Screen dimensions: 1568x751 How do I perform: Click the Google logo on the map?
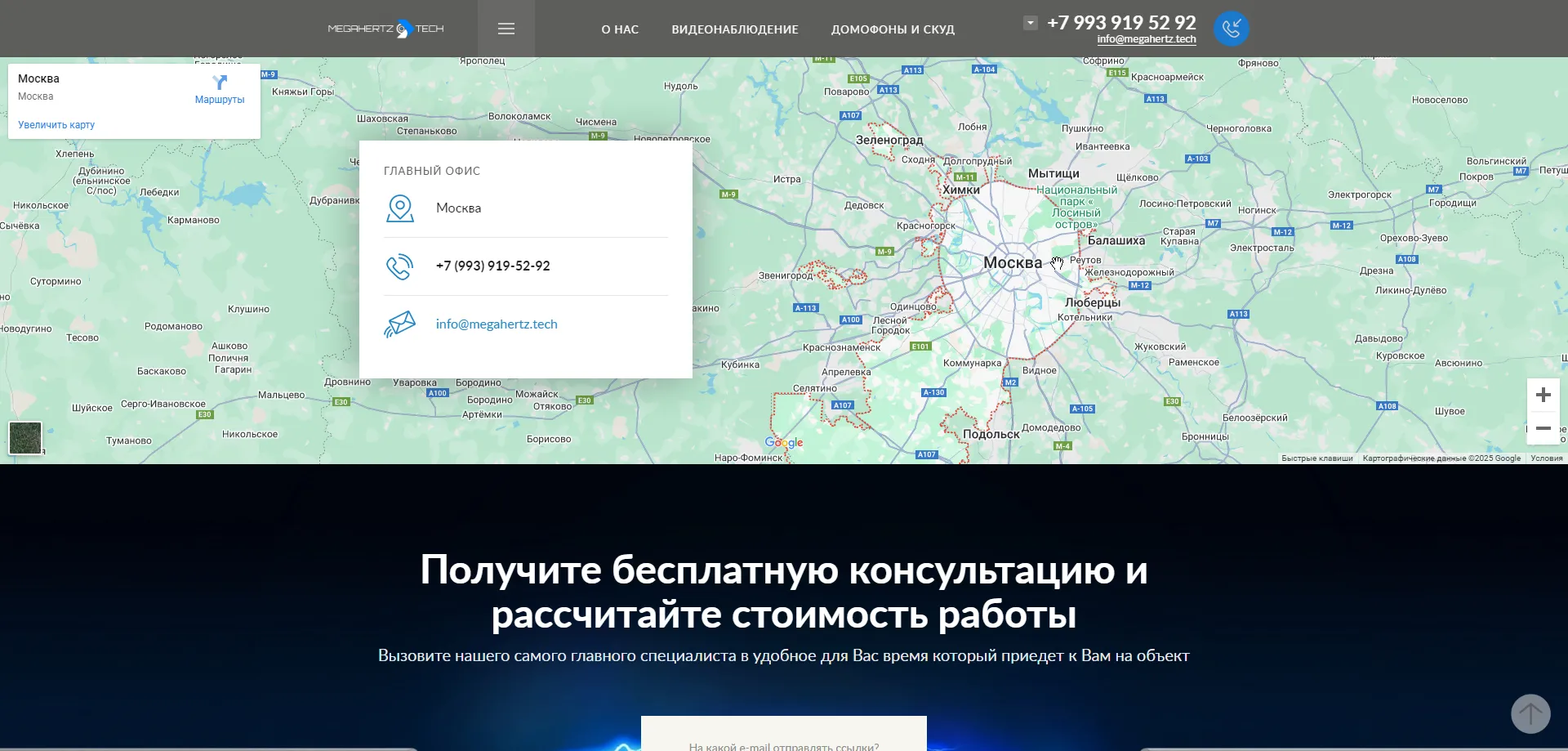point(784,442)
